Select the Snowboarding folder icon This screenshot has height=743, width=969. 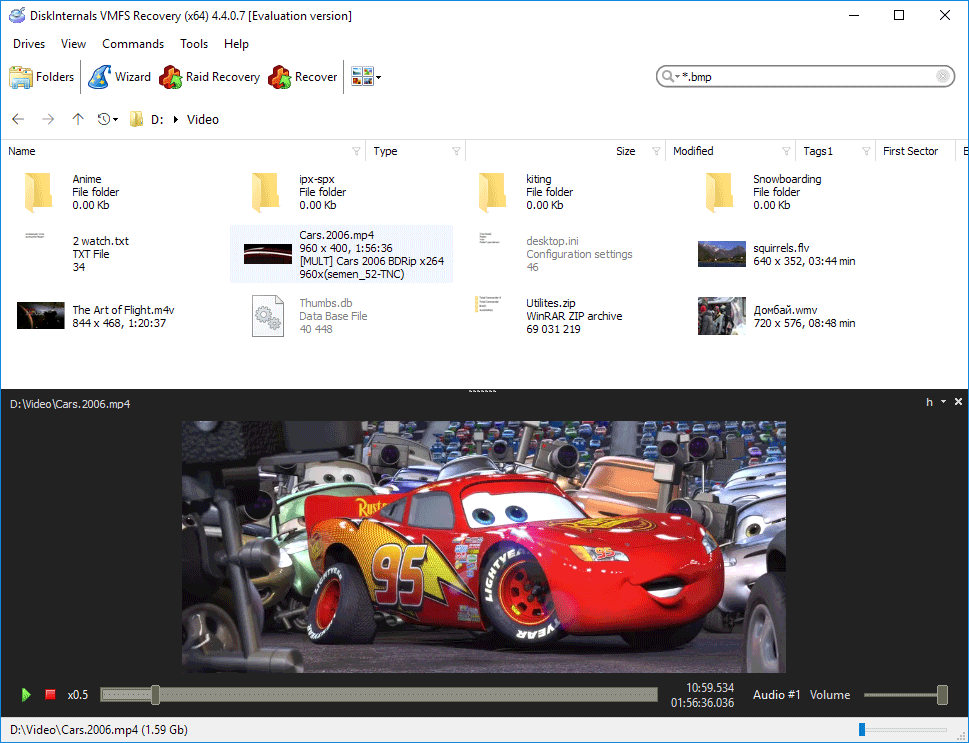pyautogui.click(x=719, y=192)
